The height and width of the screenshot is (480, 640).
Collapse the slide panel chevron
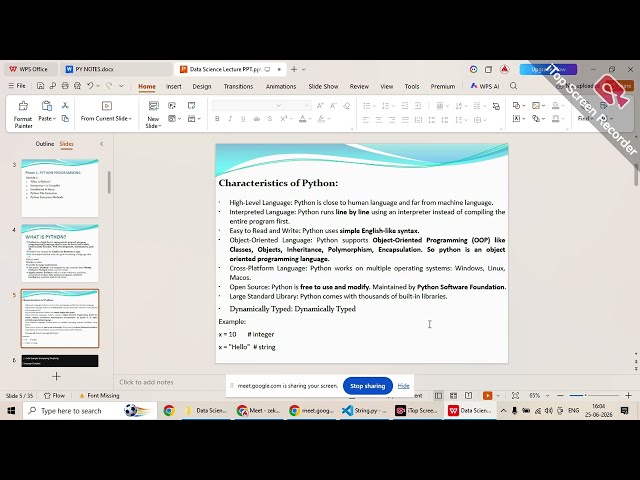coord(102,144)
